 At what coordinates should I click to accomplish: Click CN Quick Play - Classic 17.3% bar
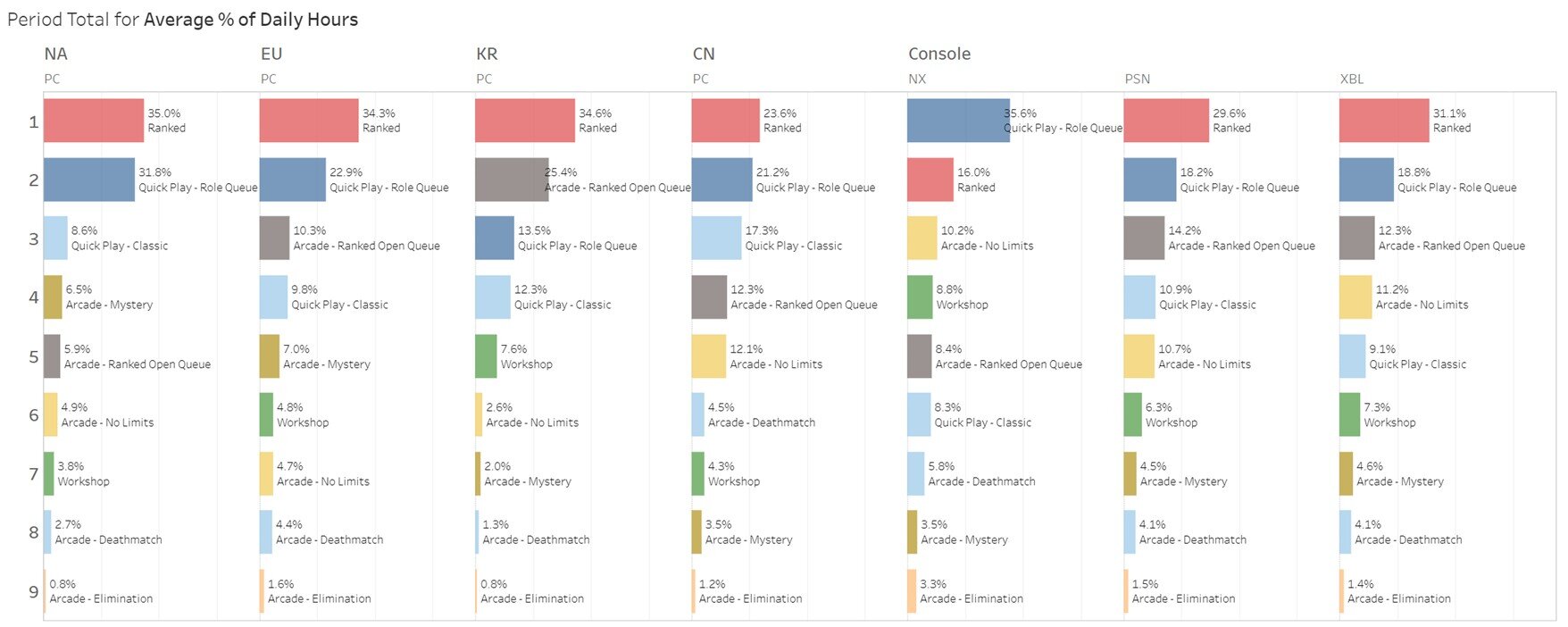coord(716,238)
